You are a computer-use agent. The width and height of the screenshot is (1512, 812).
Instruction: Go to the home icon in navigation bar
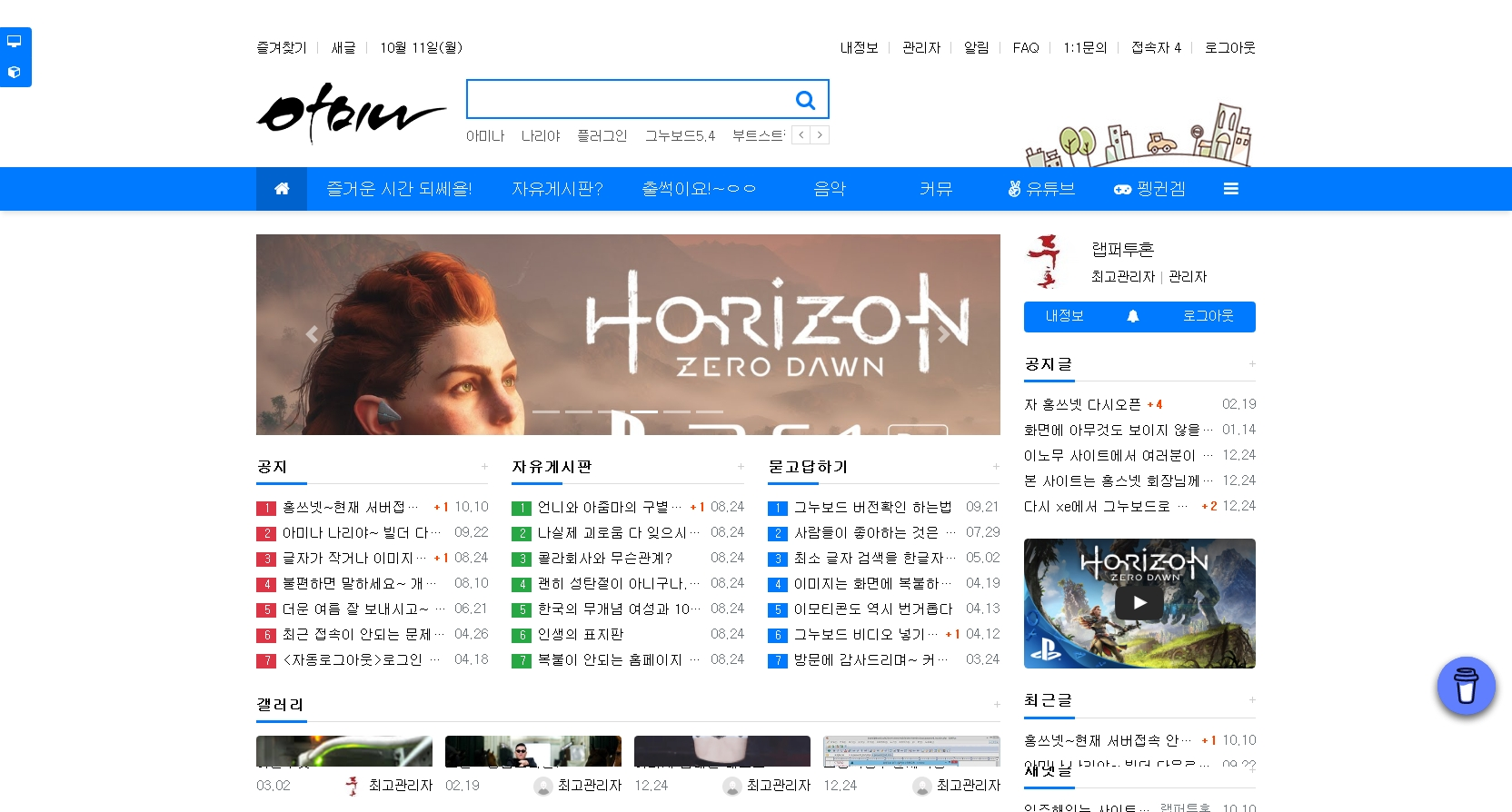pyautogui.click(x=282, y=189)
